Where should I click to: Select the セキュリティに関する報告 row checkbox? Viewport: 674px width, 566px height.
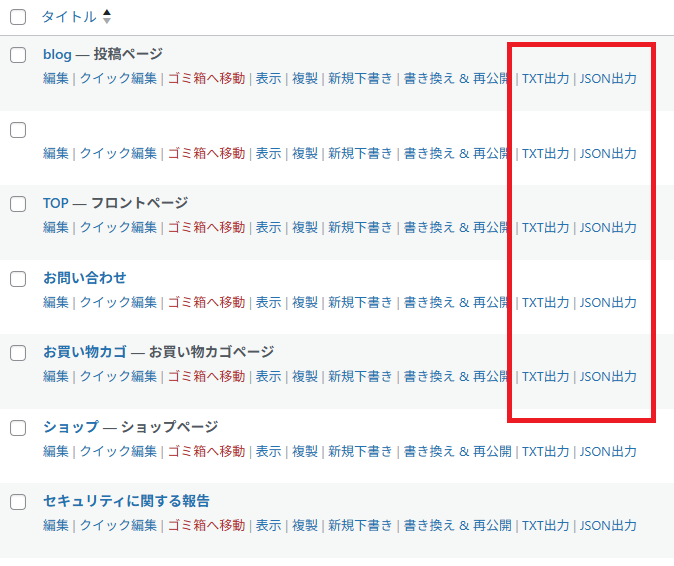pyautogui.click(x=18, y=502)
